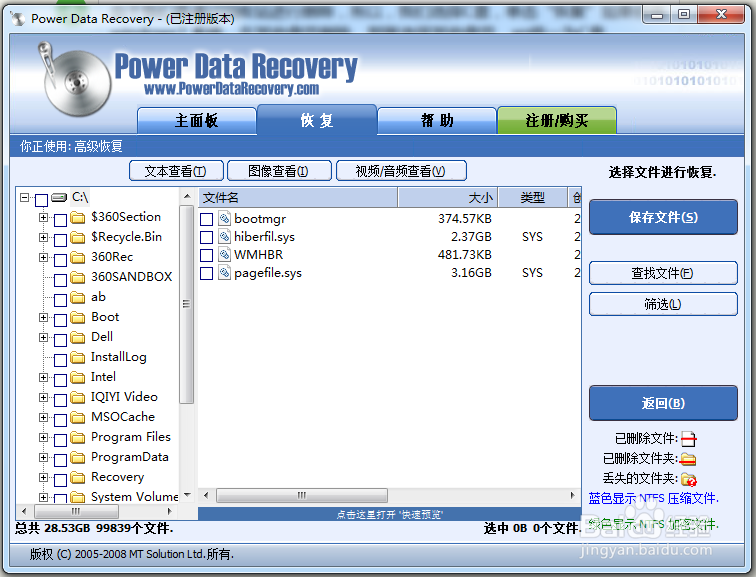Expand the Boot folder node

[x=43, y=317]
